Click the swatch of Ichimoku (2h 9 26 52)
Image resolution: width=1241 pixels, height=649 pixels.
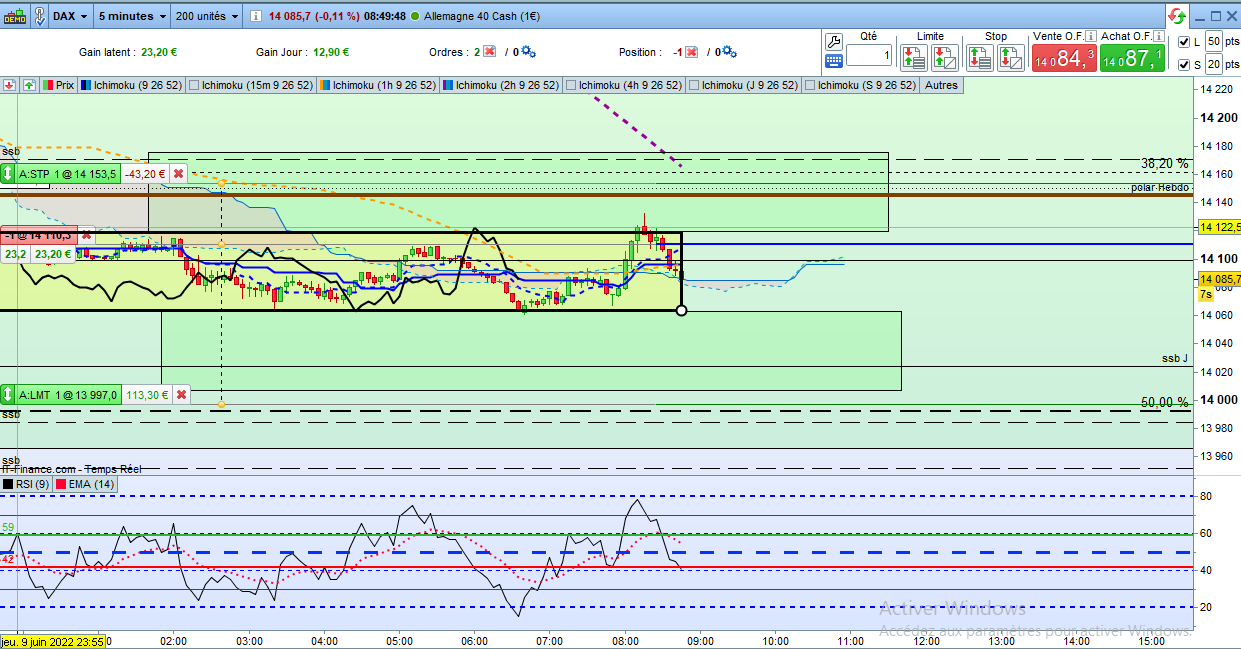(x=447, y=86)
